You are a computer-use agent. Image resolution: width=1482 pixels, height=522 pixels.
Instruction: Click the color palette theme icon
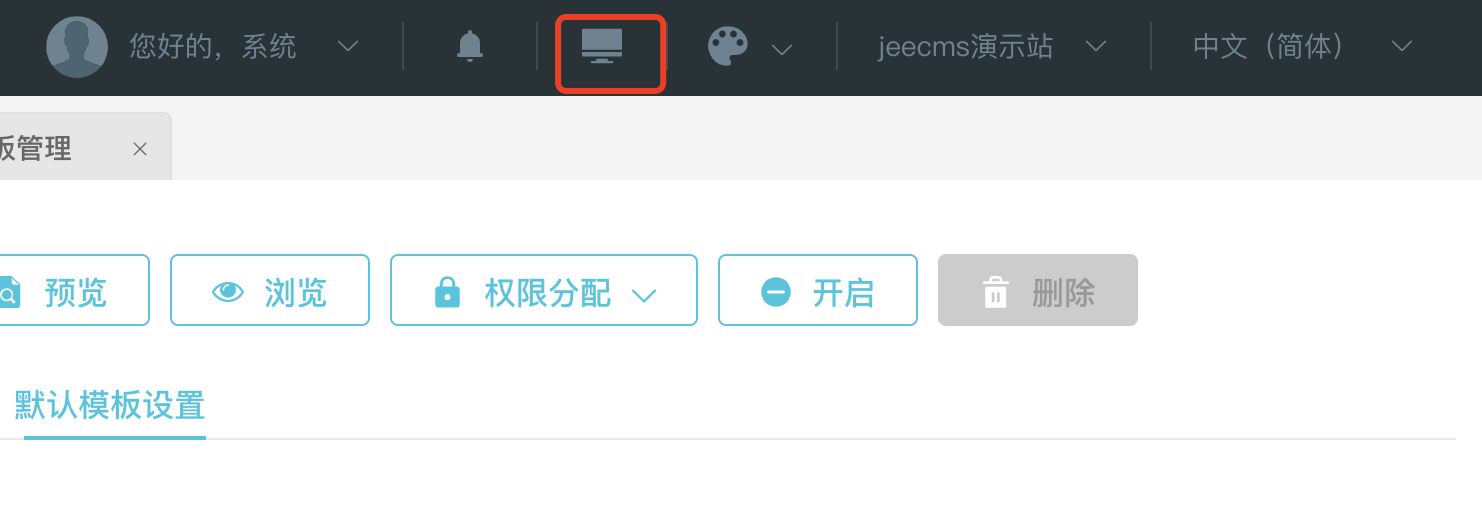[728, 46]
